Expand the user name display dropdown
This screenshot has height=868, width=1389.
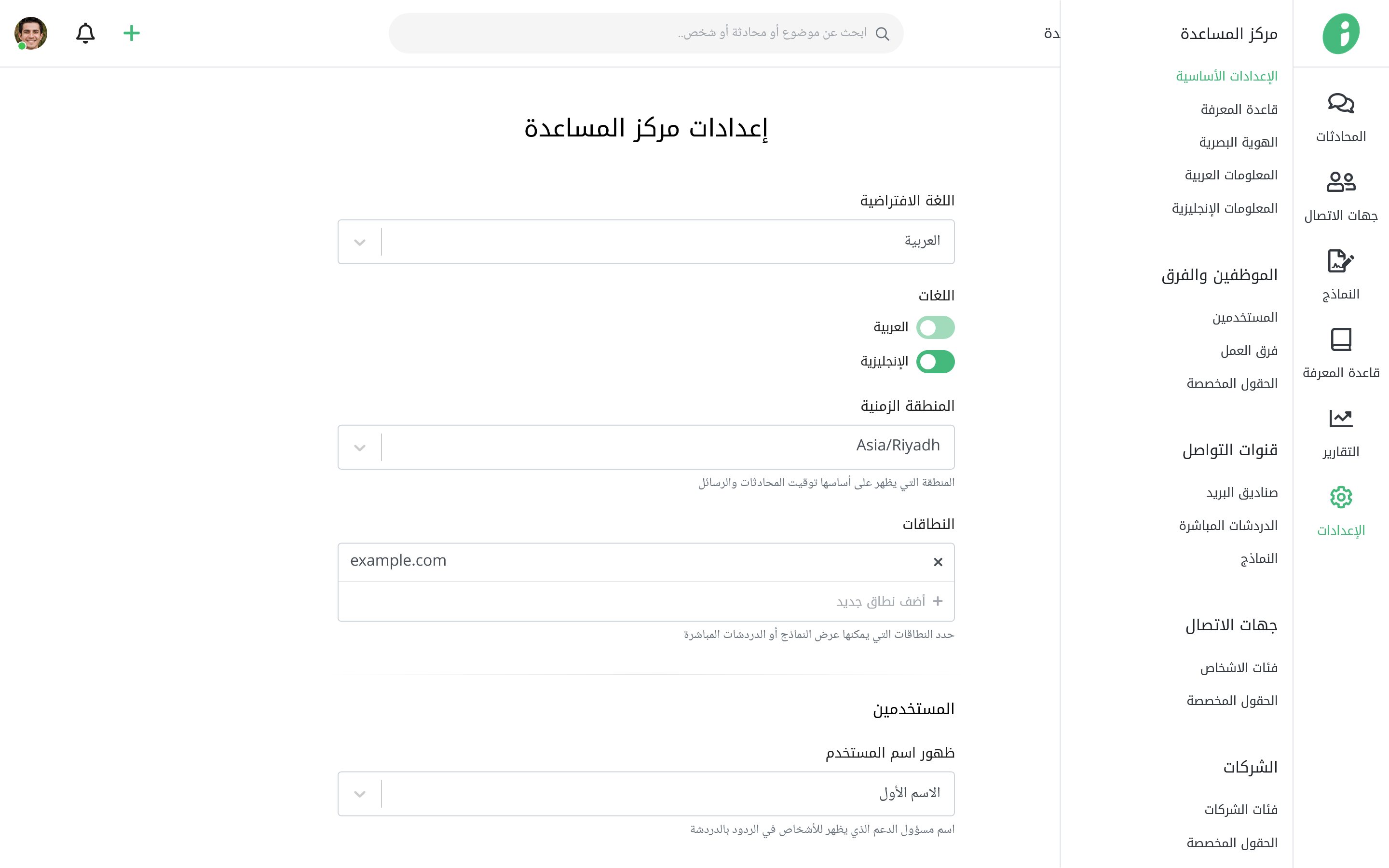coord(360,794)
